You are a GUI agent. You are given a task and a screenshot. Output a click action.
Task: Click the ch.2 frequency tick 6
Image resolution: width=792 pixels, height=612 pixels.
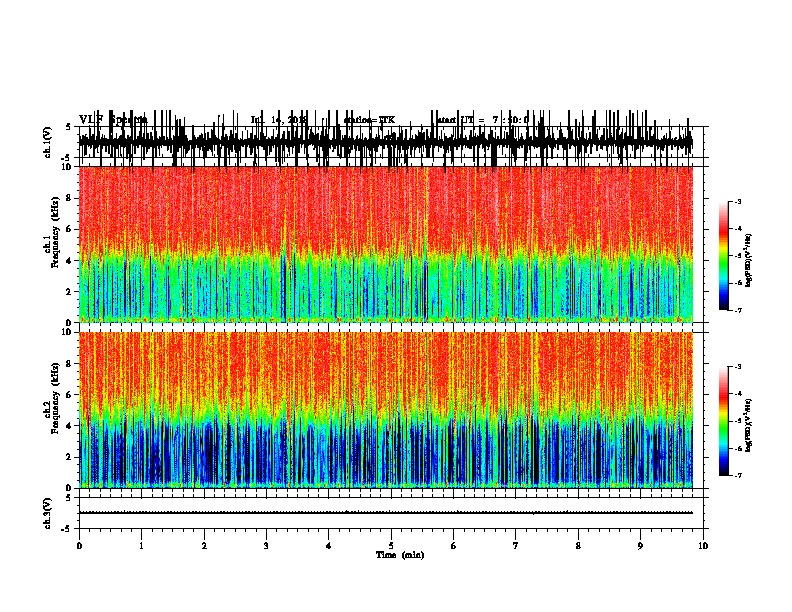69,395
